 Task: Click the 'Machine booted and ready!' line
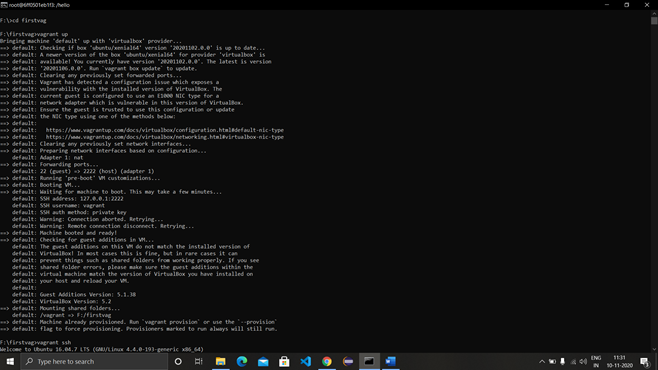pyautogui.click(x=59, y=233)
